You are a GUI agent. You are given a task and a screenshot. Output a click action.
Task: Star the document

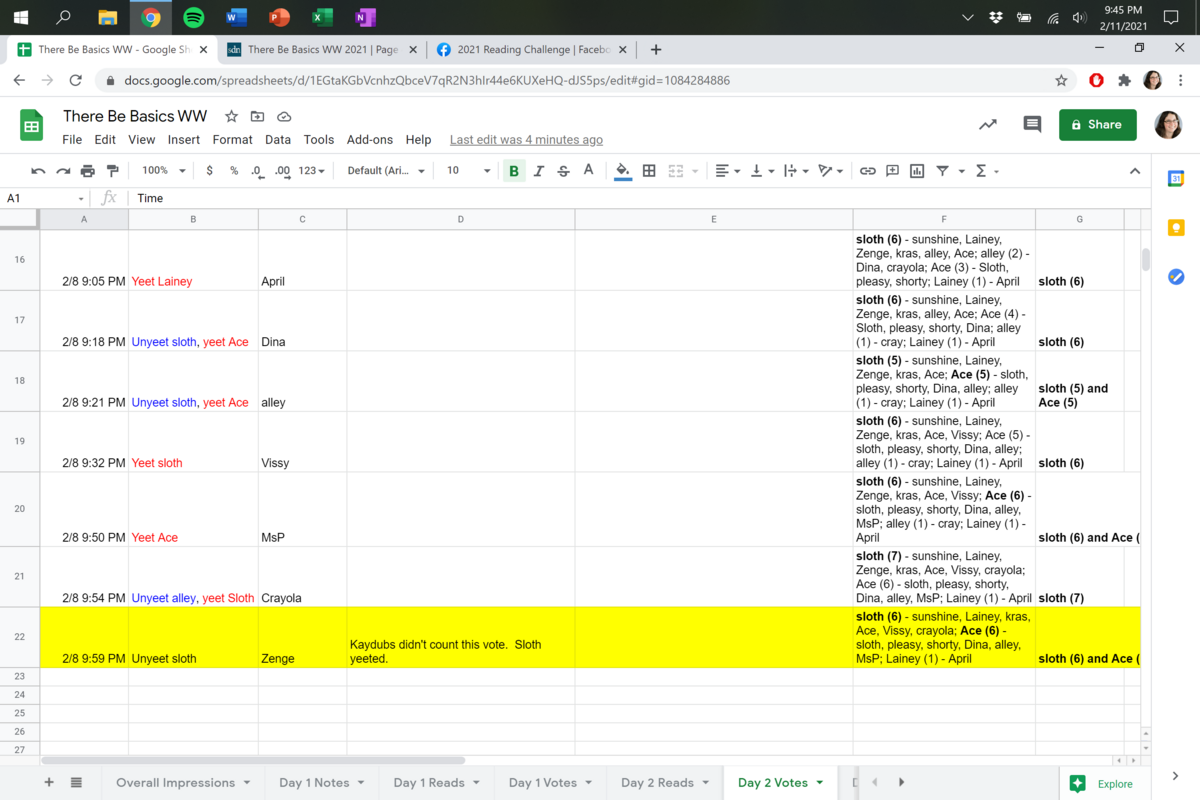click(x=231, y=116)
